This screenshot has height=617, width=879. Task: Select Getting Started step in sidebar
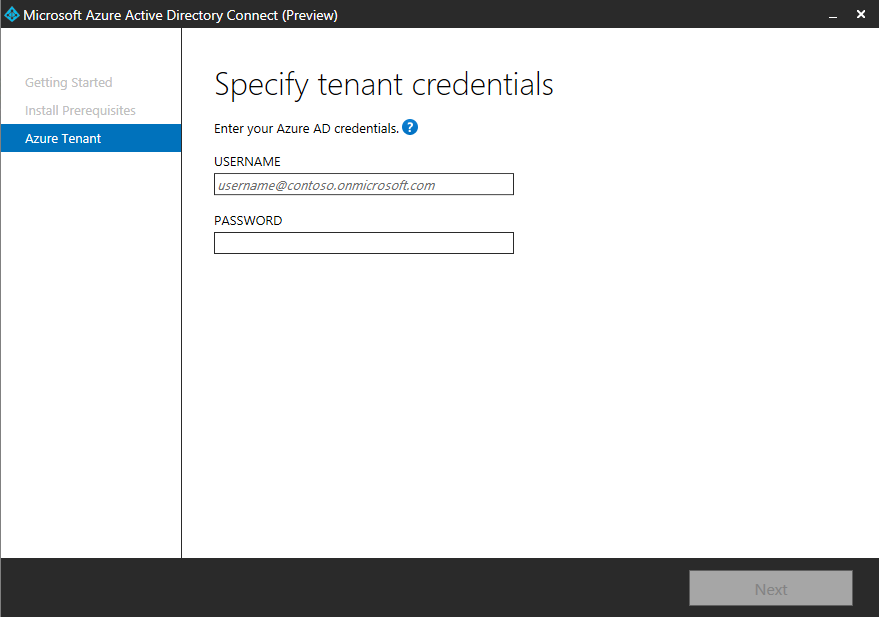pyautogui.click(x=68, y=82)
